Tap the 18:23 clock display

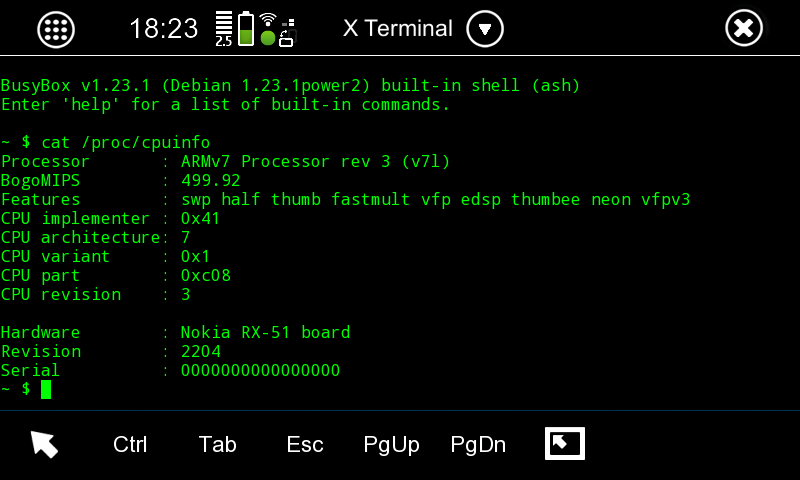point(163,29)
